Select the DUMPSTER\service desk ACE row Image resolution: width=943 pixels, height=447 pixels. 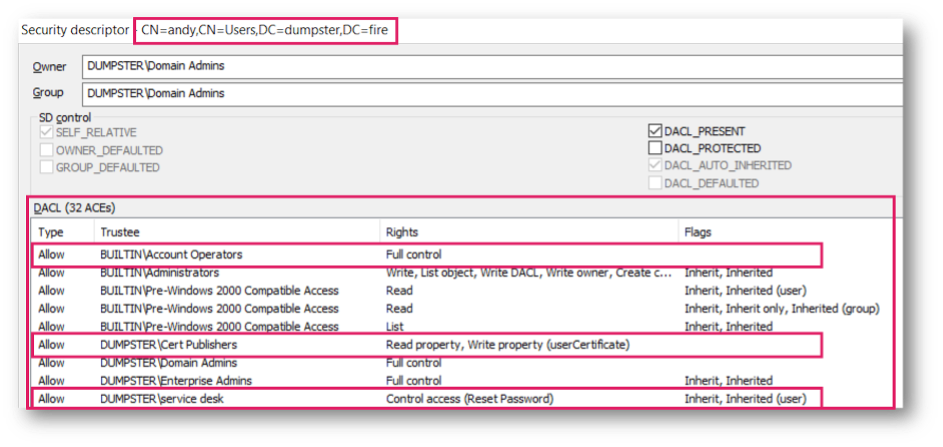pos(427,399)
